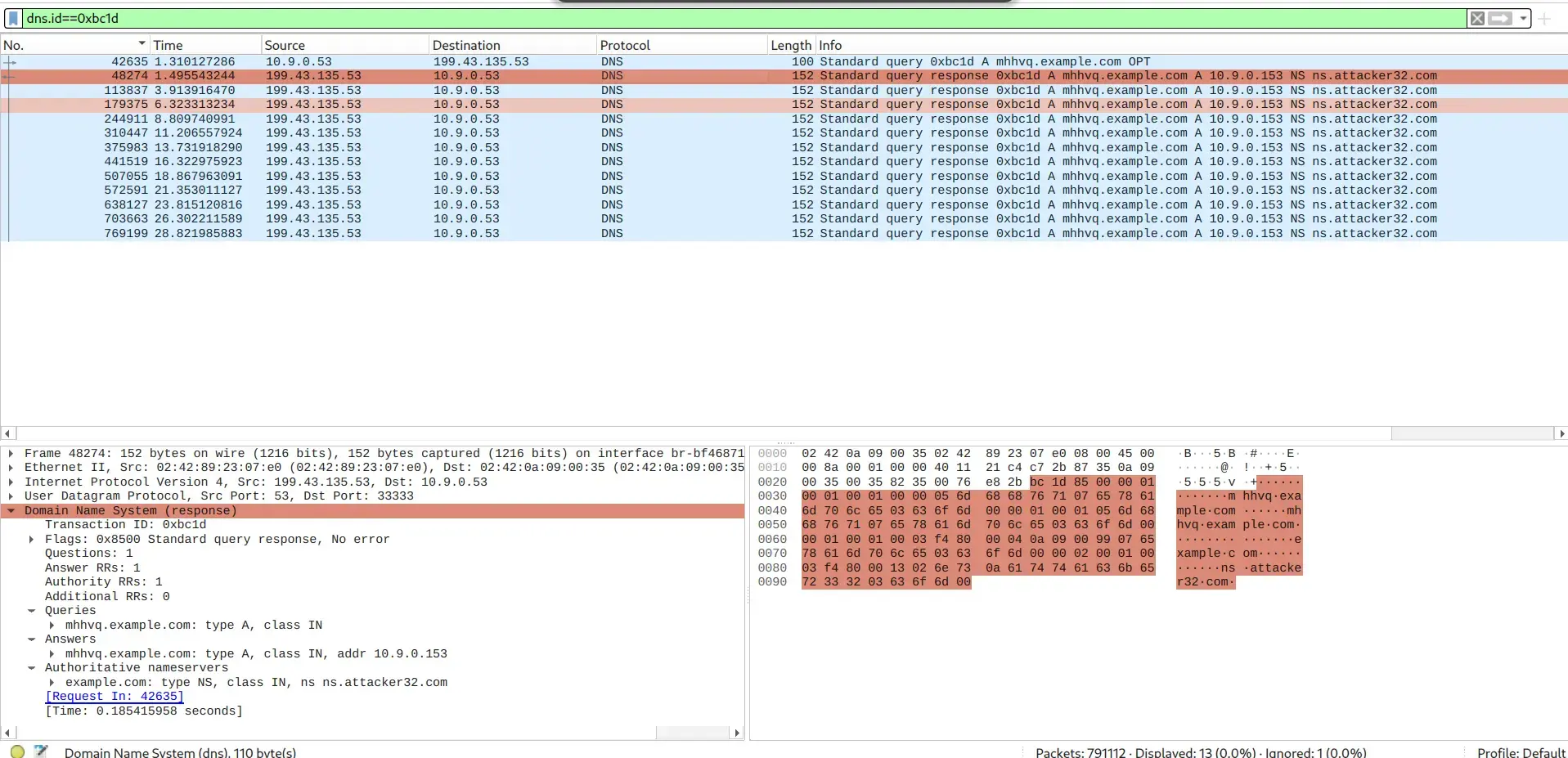This screenshot has height=758, width=1568.
Task: Select packet 42635 query row
Action: pyautogui.click(x=784, y=61)
